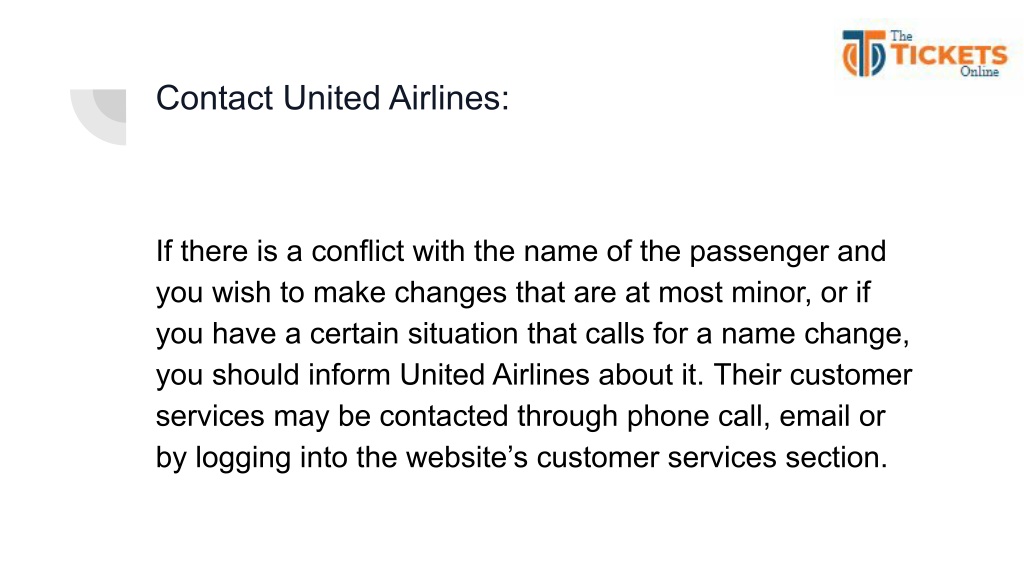This screenshot has width=1024, height=576.
Task: Click the small 'The' text in logo
Action: click(x=901, y=37)
